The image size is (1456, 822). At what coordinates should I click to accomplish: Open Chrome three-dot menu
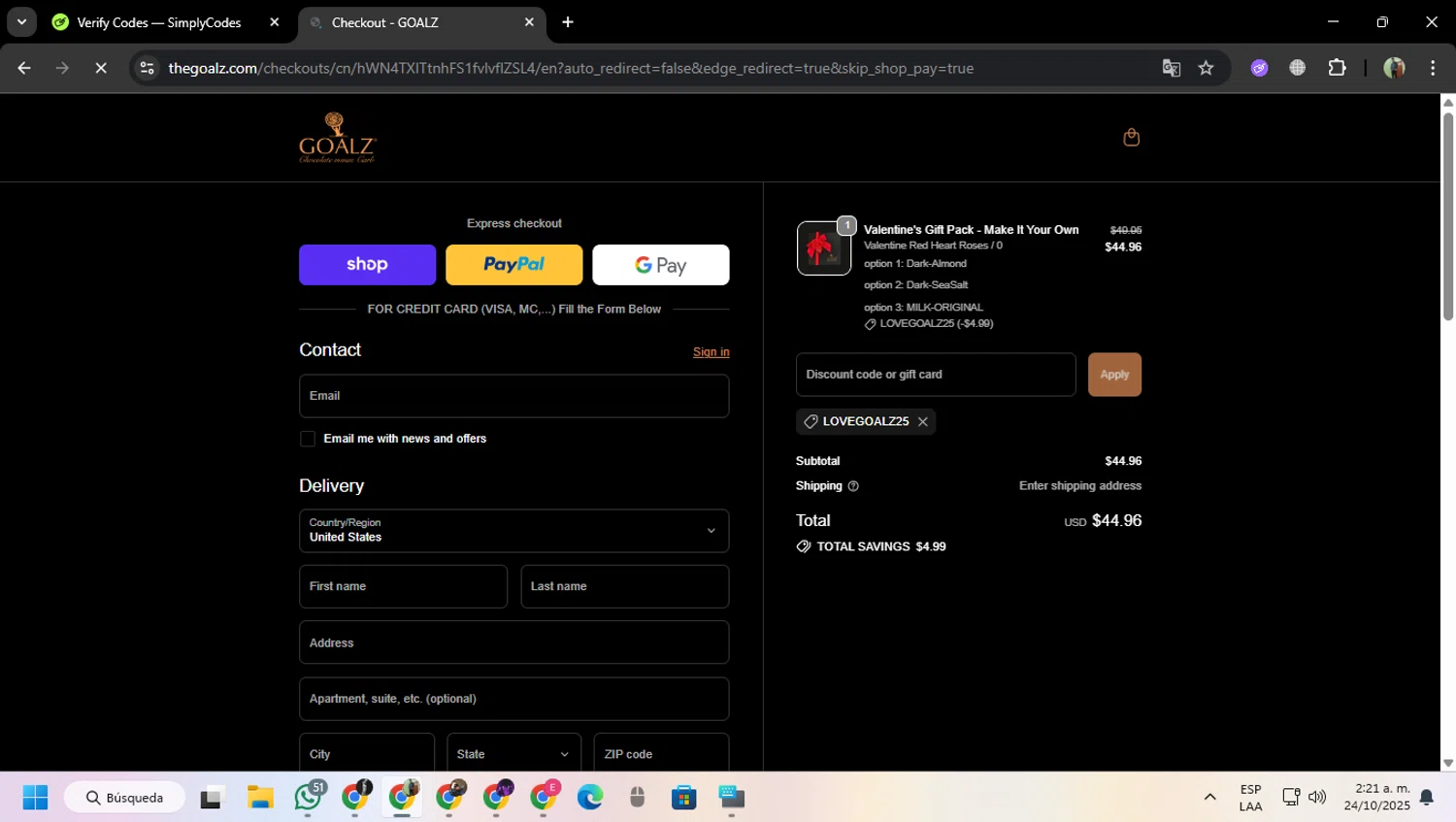(x=1433, y=68)
